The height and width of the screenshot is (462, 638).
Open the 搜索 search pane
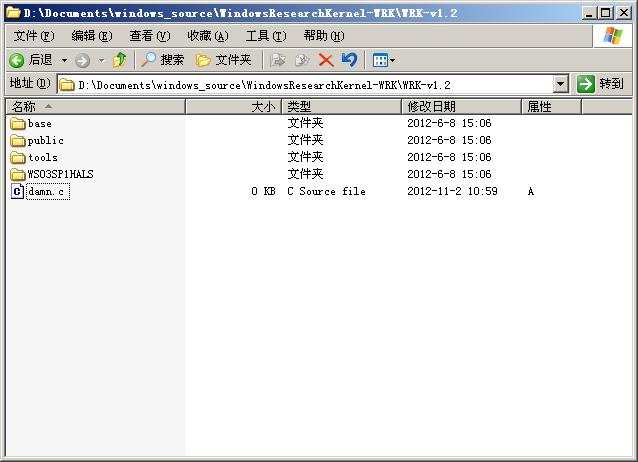[x=162, y=60]
